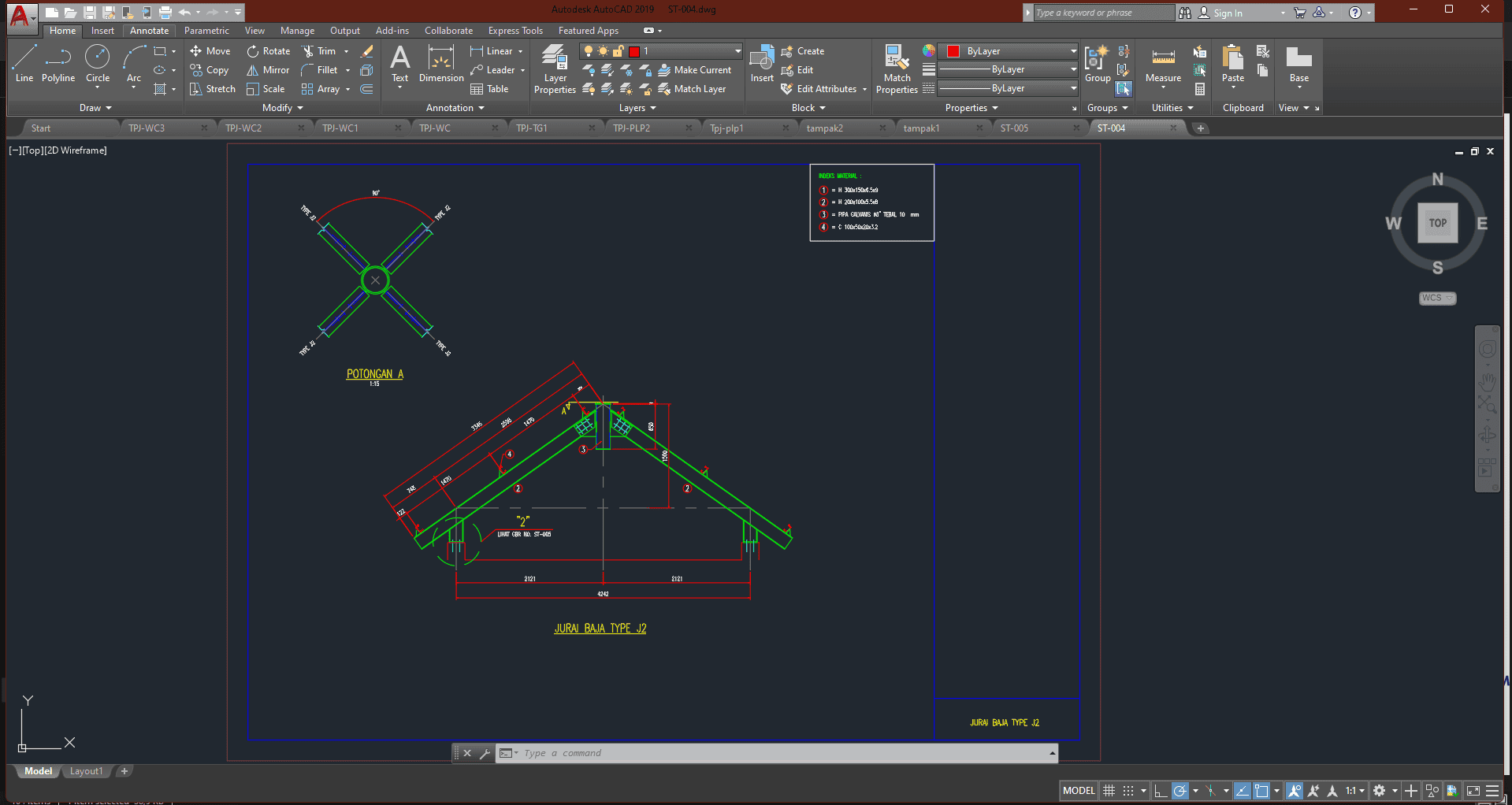Switch to the Annotate ribbon tab

(x=149, y=31)
